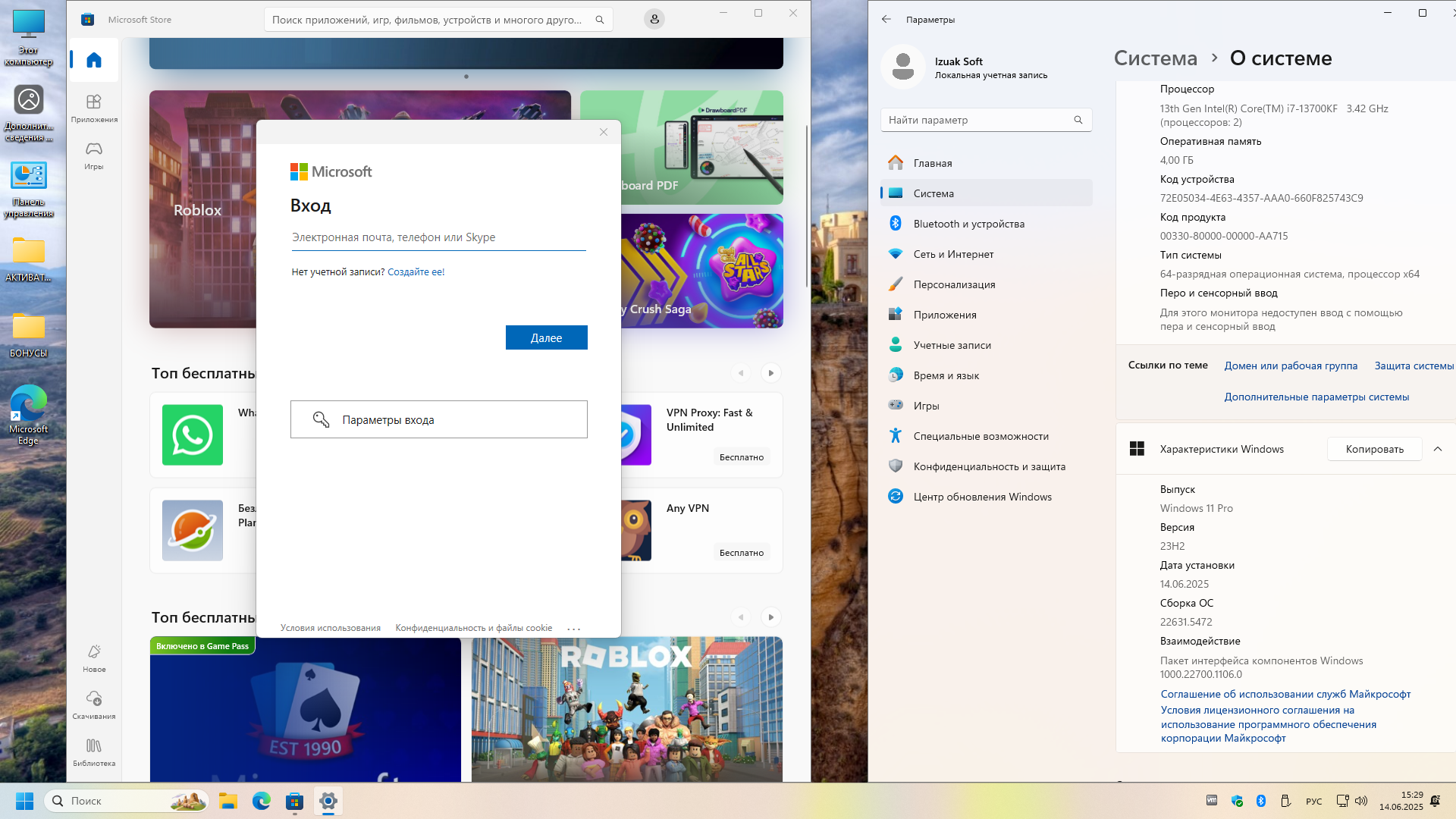
Task: Change РУС input language in tray
Action: [1314, 801]
